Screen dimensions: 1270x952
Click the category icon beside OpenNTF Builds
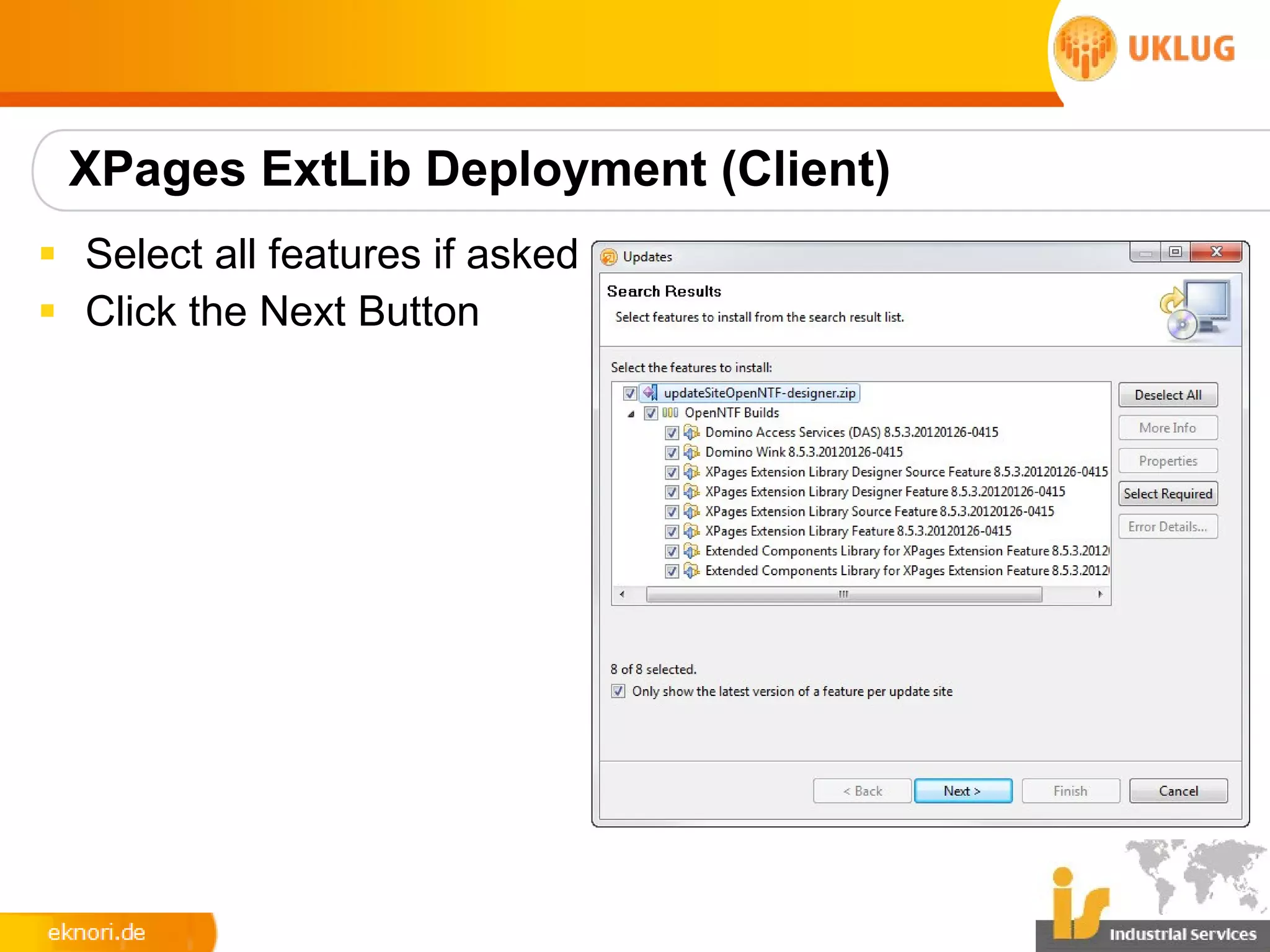(x=670, y=413)
